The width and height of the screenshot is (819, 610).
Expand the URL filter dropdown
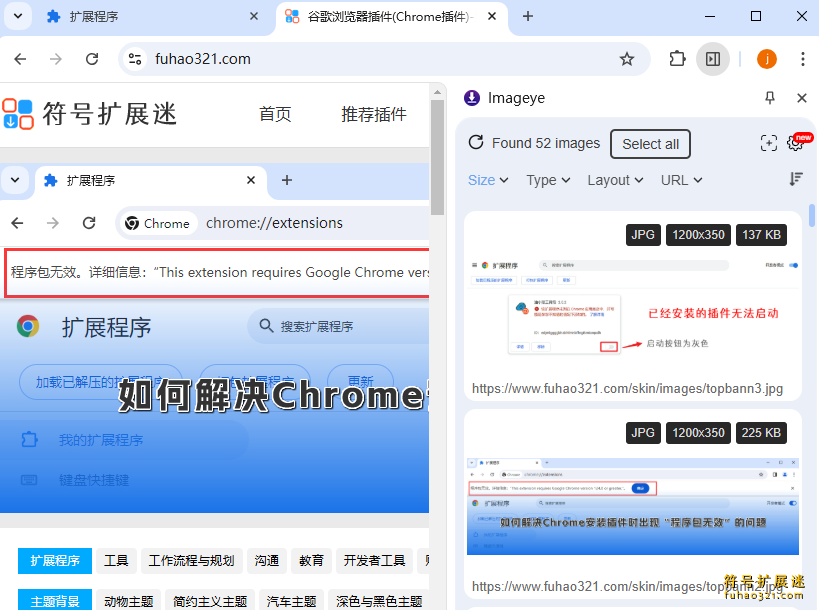[681, 180]
